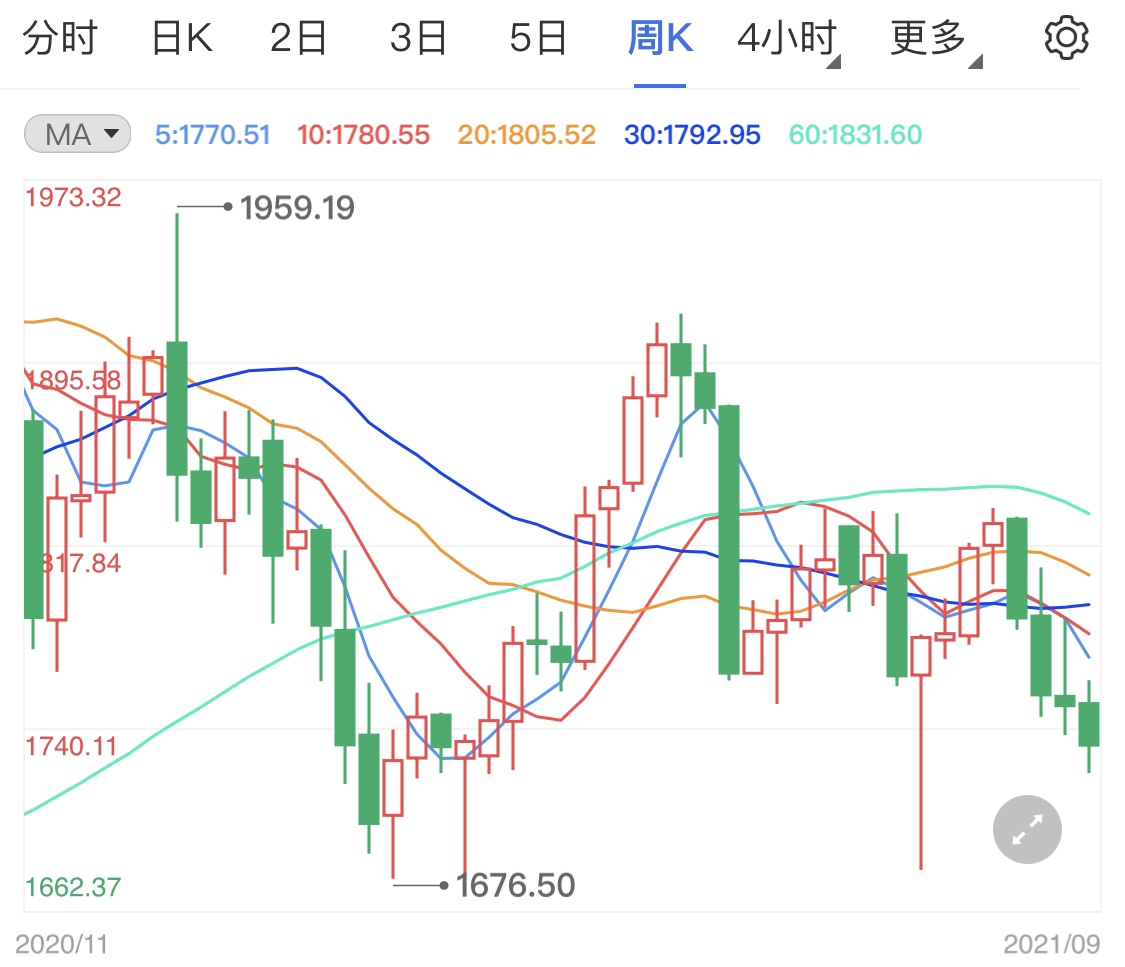Click the MA60 value 60:1831.60
The height and width of the screenshot is (967, 1125).
pyautogui.click(x=855, y=135)
